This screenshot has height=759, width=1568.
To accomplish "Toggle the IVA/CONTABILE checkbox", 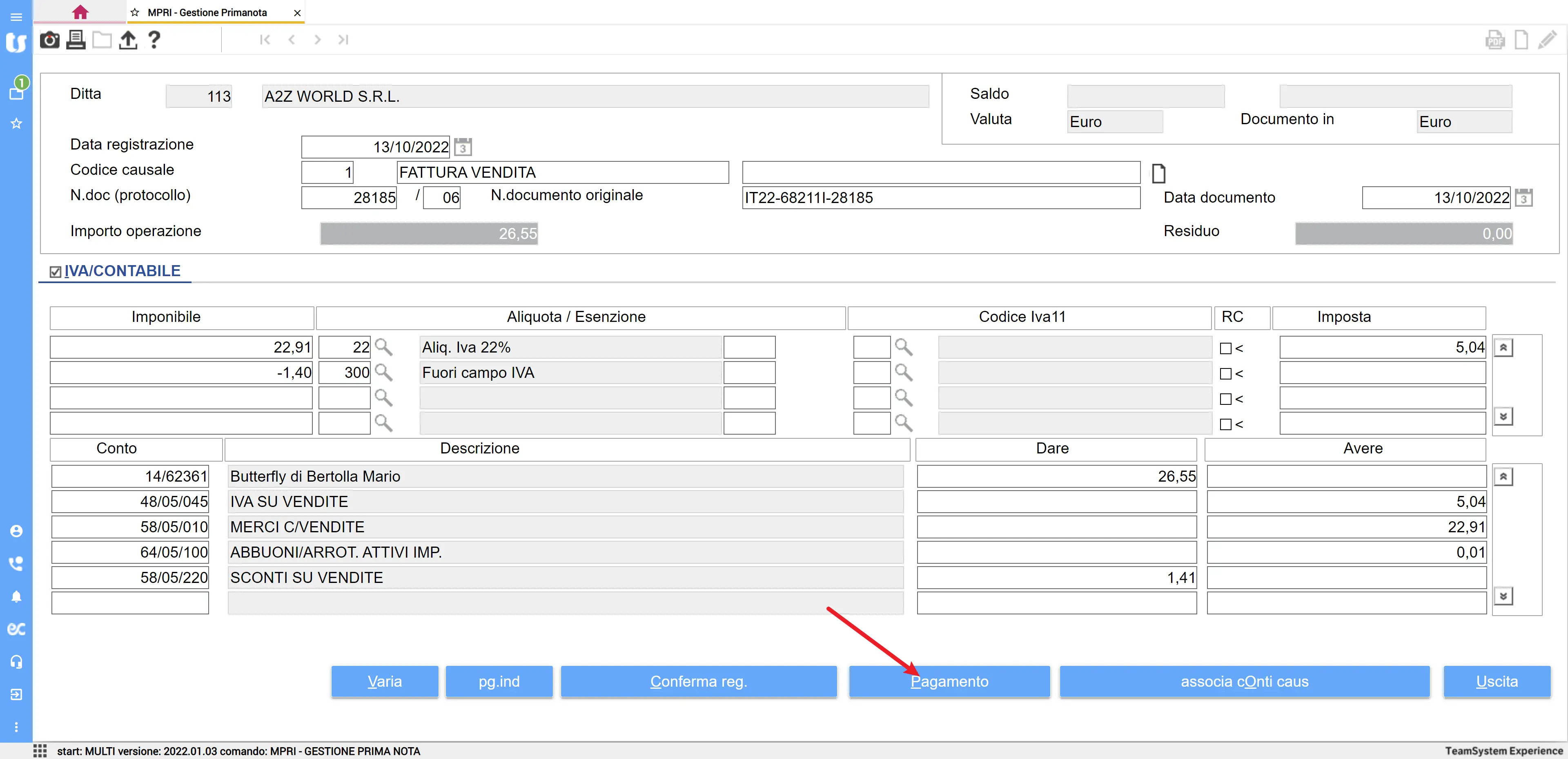I will pos(56,272).
